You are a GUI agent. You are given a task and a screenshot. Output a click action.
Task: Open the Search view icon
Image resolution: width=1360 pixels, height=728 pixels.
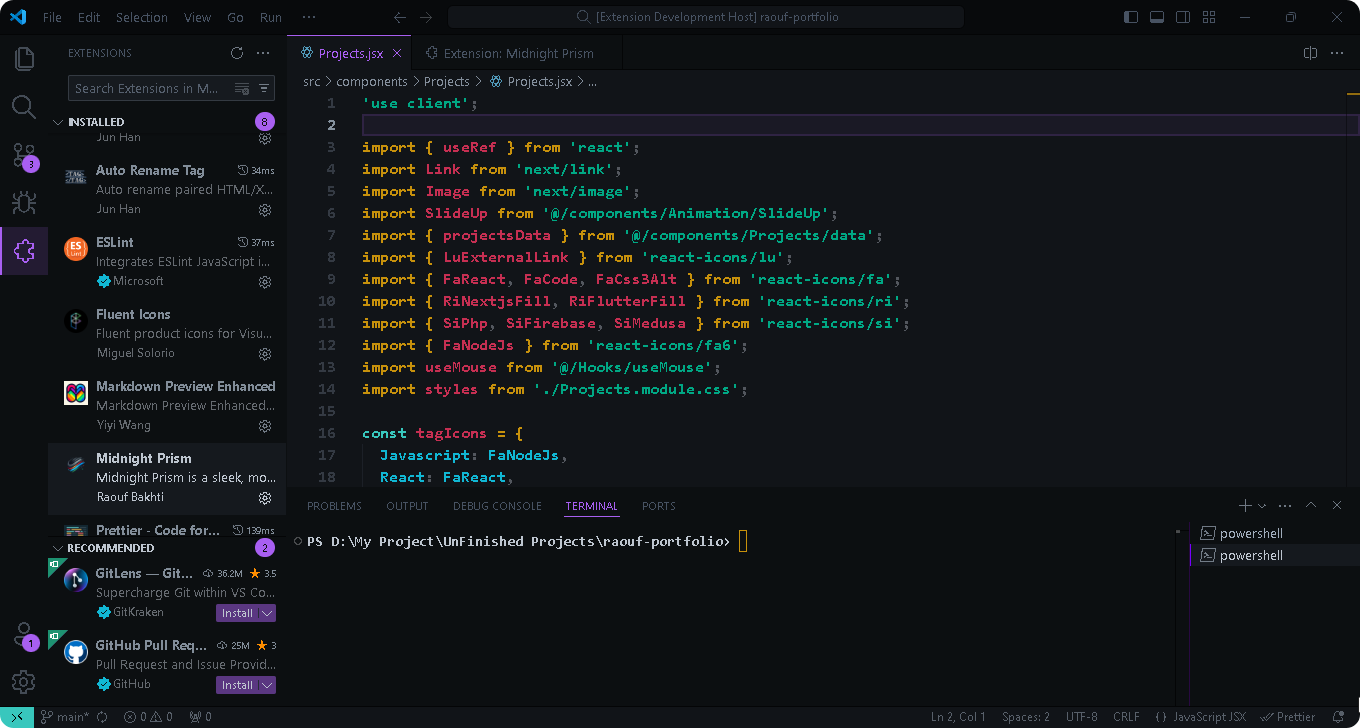coord(24,106)
